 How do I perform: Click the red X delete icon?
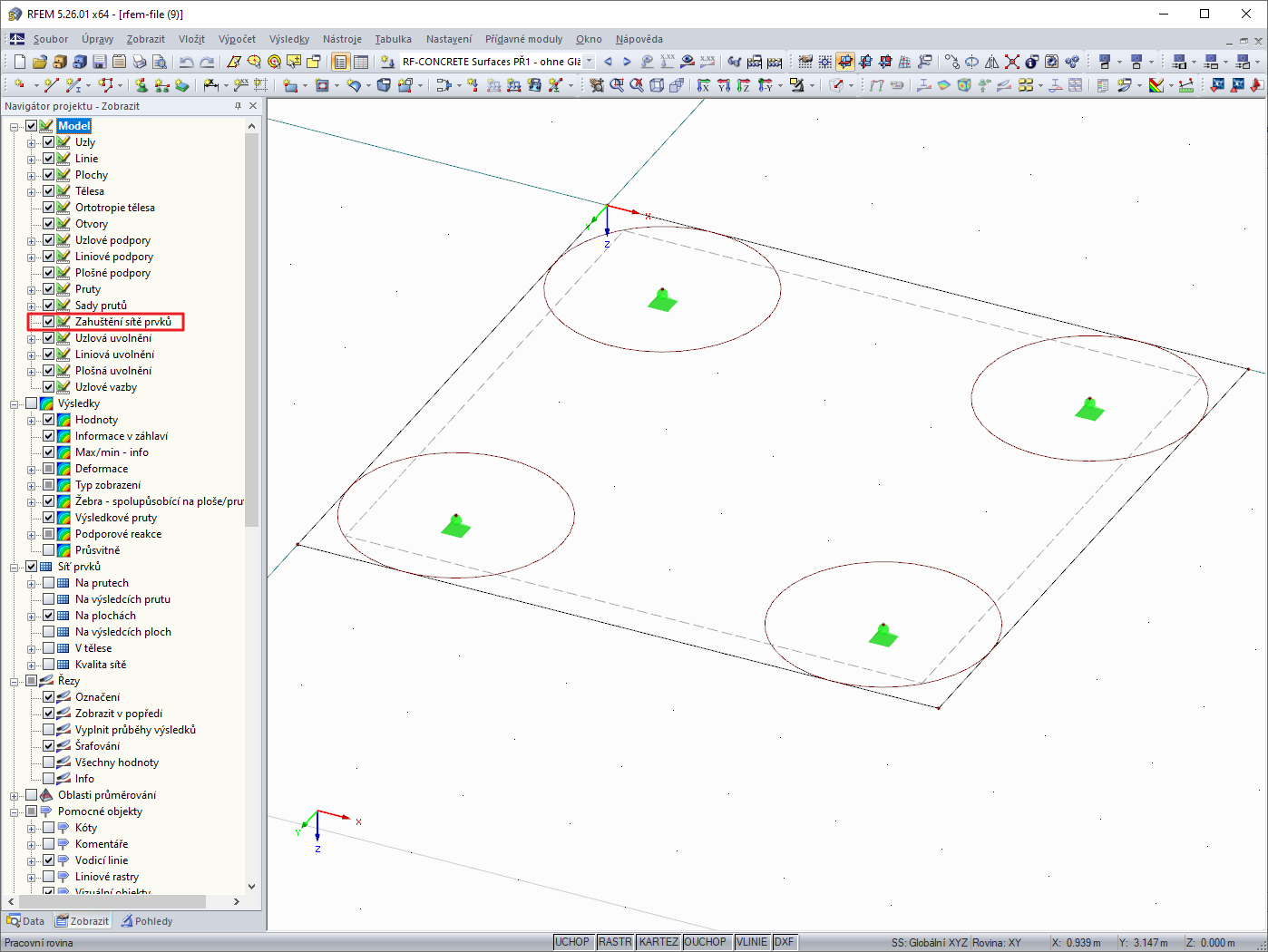coord(1012,62)
